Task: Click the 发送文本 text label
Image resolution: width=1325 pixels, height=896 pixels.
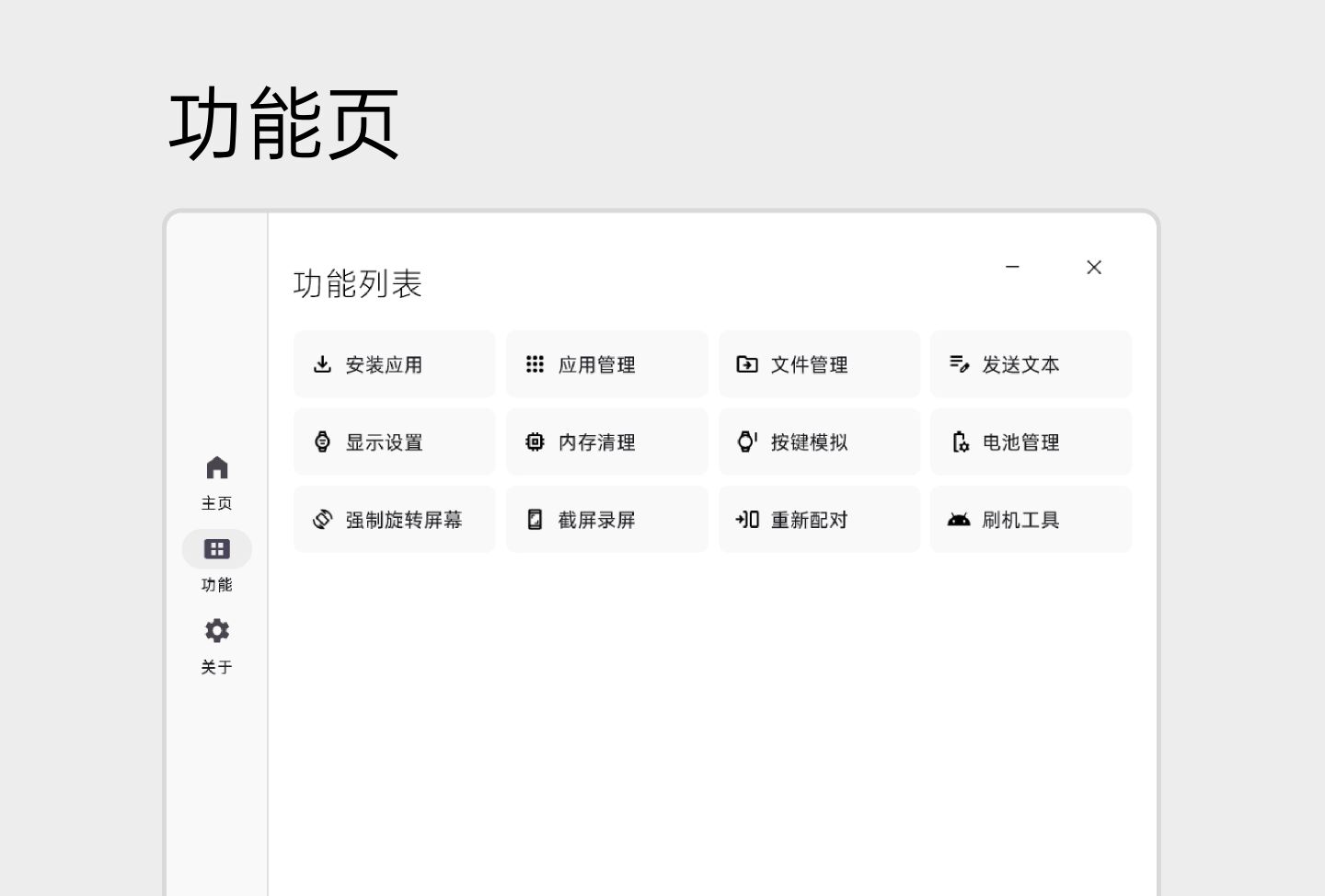Action: pyautogui.click(x=1020, y=365)
